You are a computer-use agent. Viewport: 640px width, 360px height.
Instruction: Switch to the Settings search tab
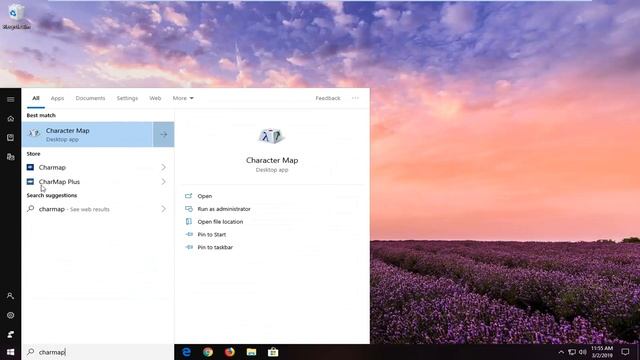point(127,98)
